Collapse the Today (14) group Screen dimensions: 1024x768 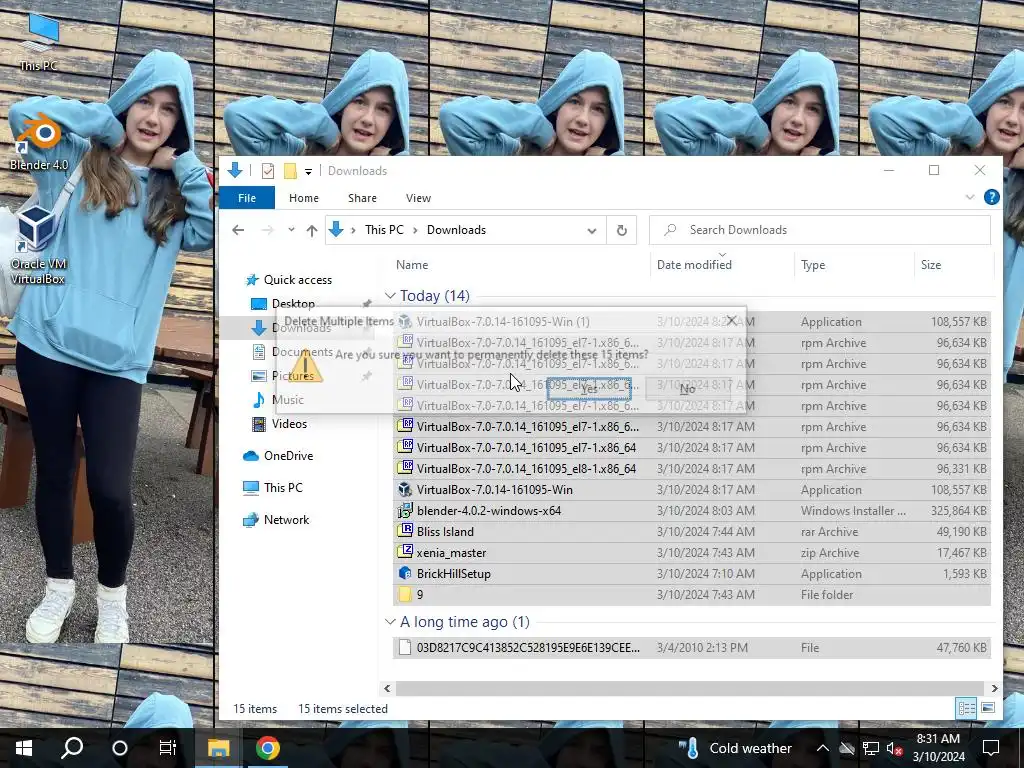click(x=391, y=296)
